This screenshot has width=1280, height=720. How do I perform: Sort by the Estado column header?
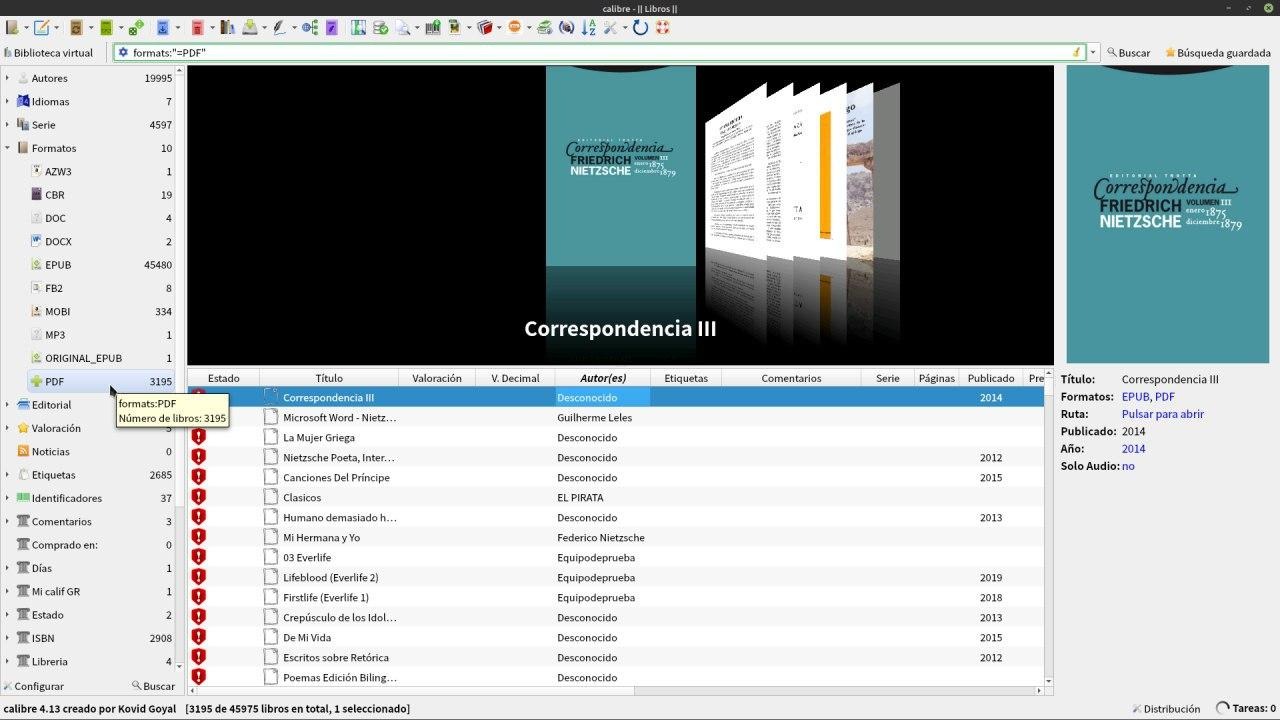[x=224, y=378]
